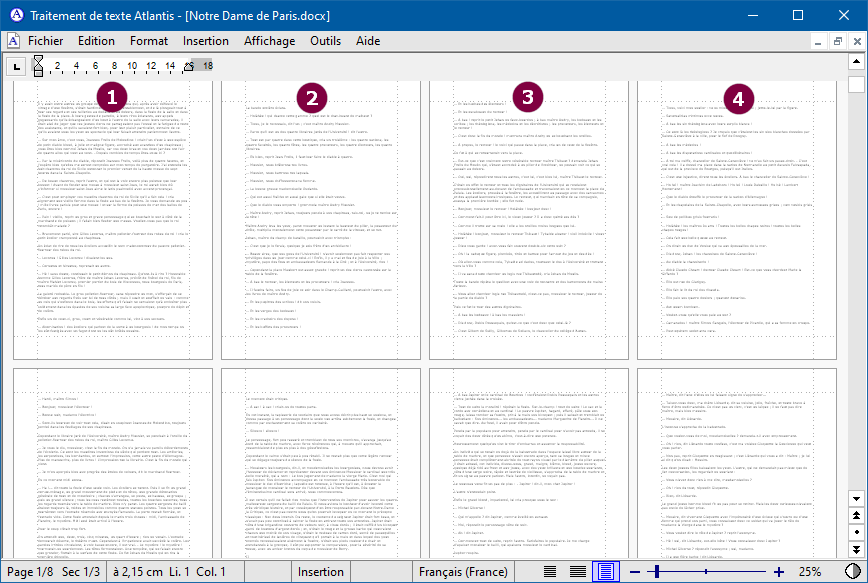The image size is (868, 583).
Task: Switch to the second view mode icon
Action: (577, 571)
